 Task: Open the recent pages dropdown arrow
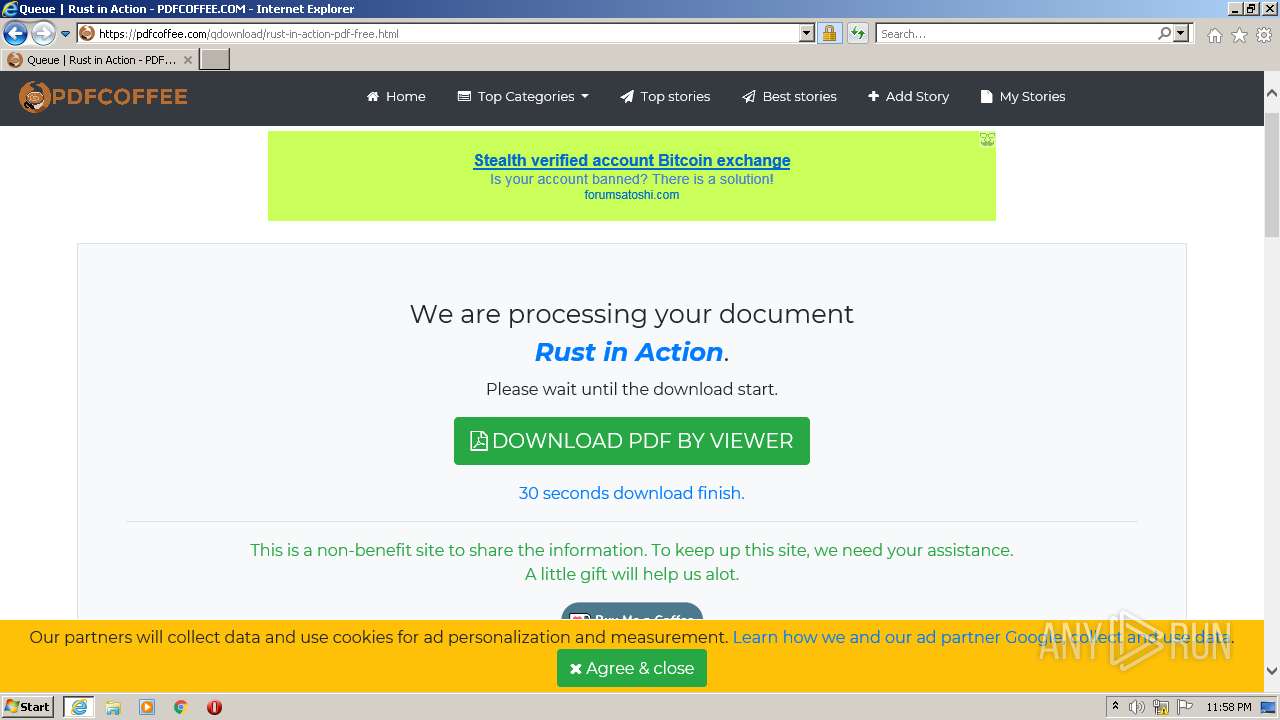coord(66,34)
